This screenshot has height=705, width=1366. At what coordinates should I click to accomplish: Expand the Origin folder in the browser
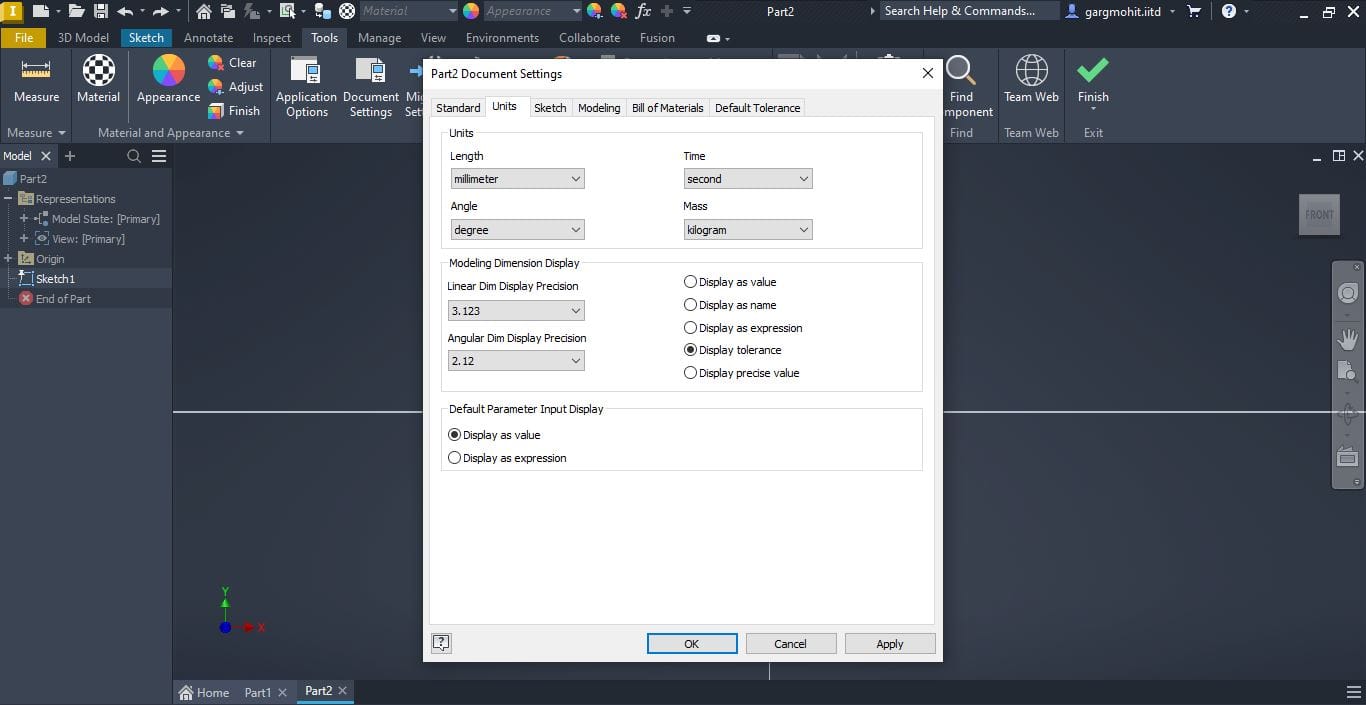(x=8, y=259)
